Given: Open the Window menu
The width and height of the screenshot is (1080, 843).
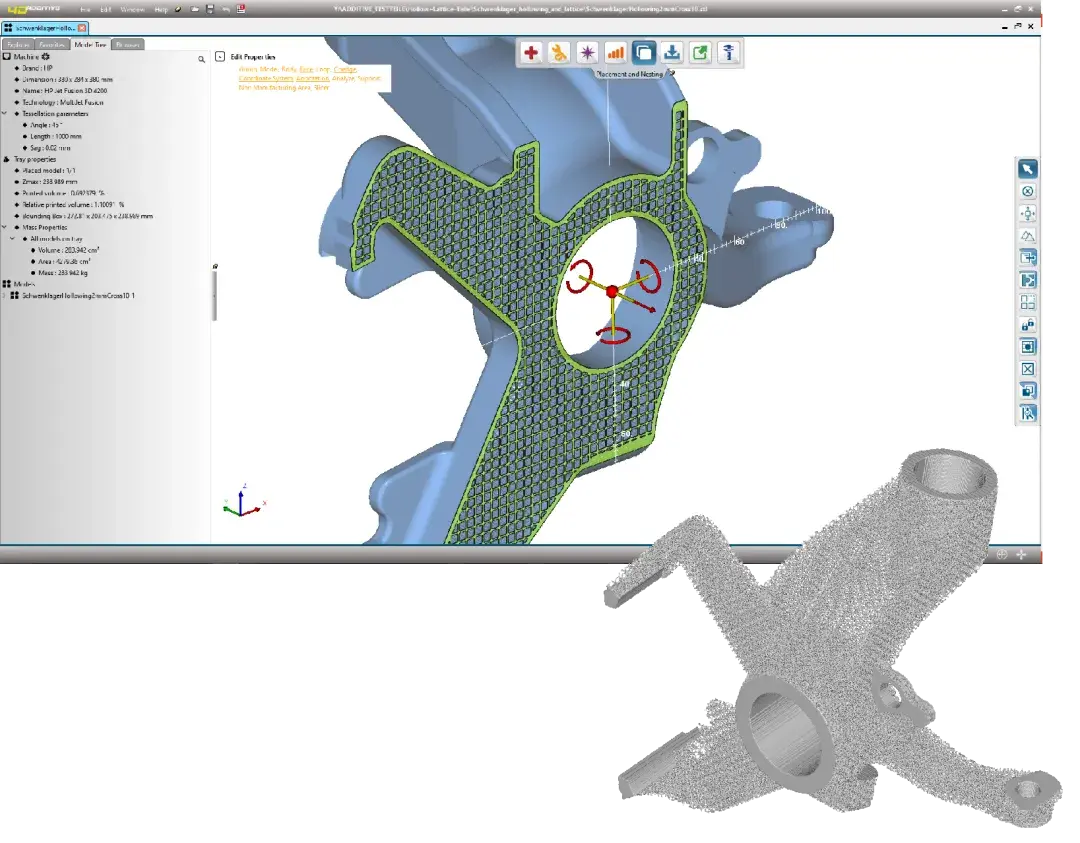Looking at the screenshot, I should tap(132, 9).
